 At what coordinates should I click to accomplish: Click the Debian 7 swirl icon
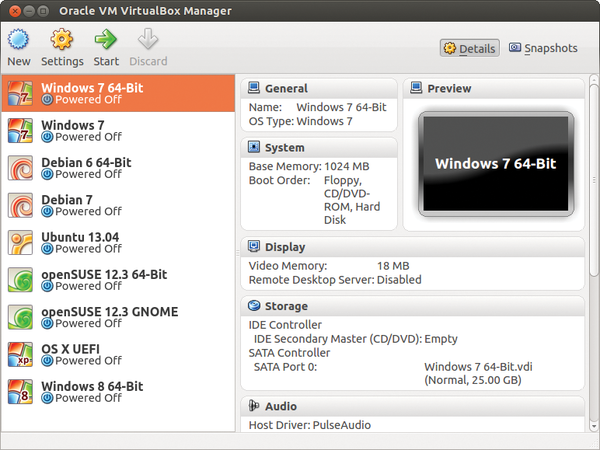tap(20, 205)
